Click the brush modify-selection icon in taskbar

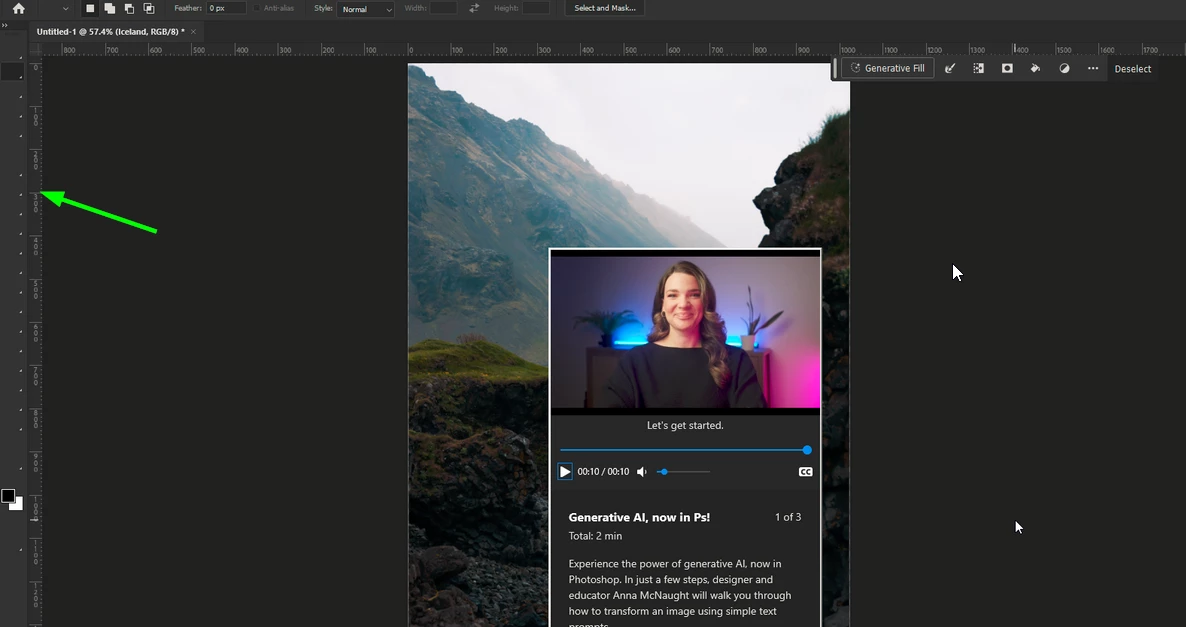point(950,68)
